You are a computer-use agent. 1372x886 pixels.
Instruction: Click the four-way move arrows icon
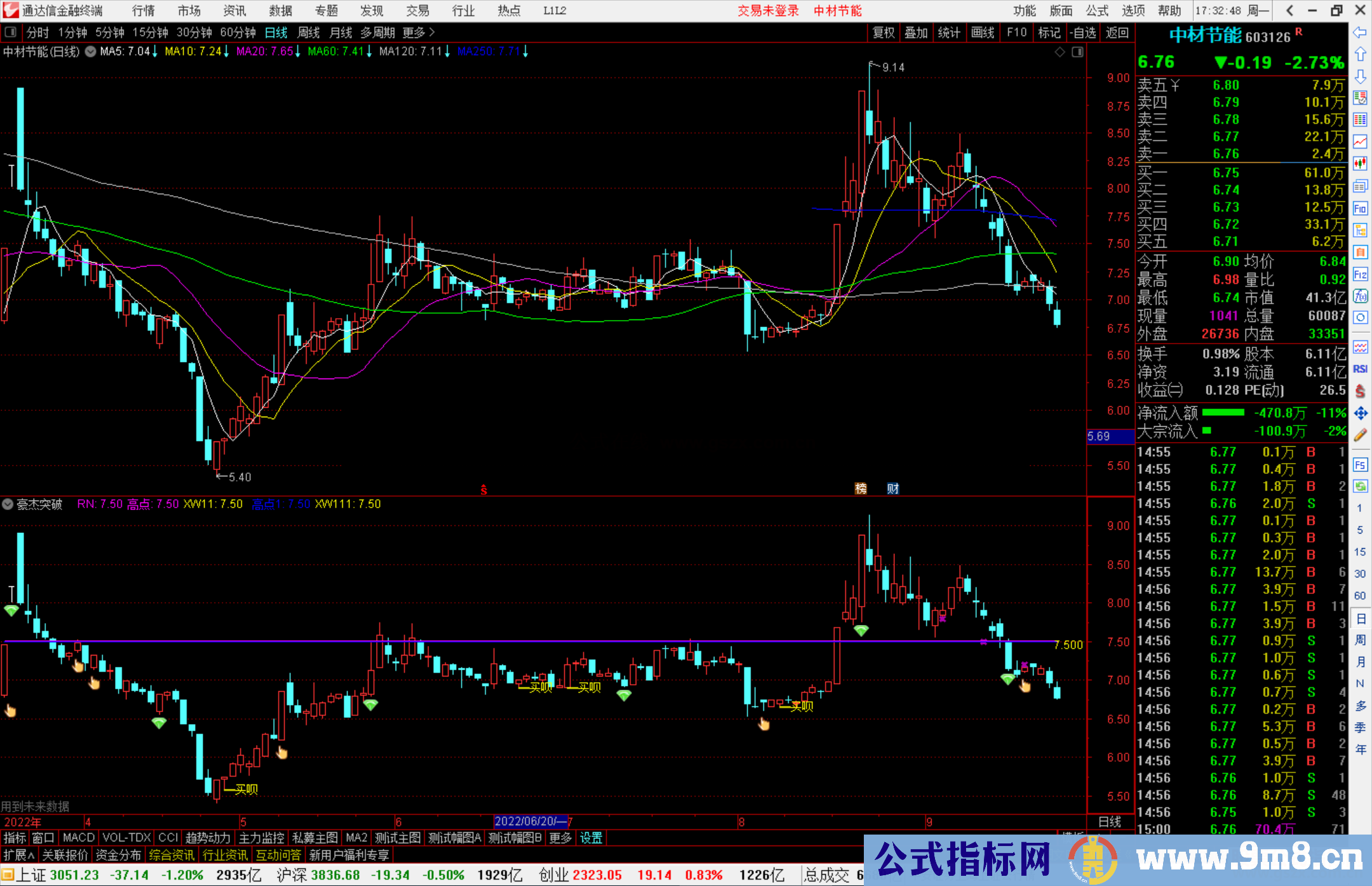point(1360,413)
